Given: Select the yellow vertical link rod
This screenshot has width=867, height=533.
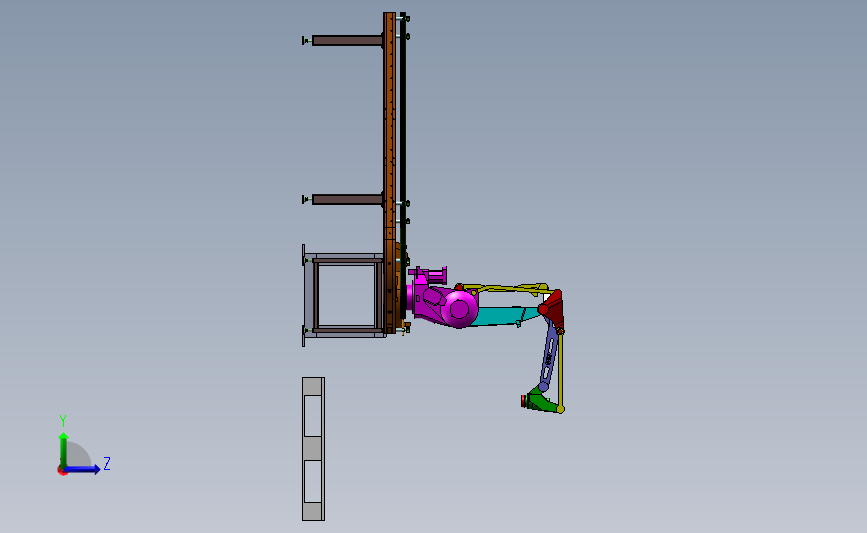Looking at the screenshot, I should pyautogui.click(x=561, y=370).
